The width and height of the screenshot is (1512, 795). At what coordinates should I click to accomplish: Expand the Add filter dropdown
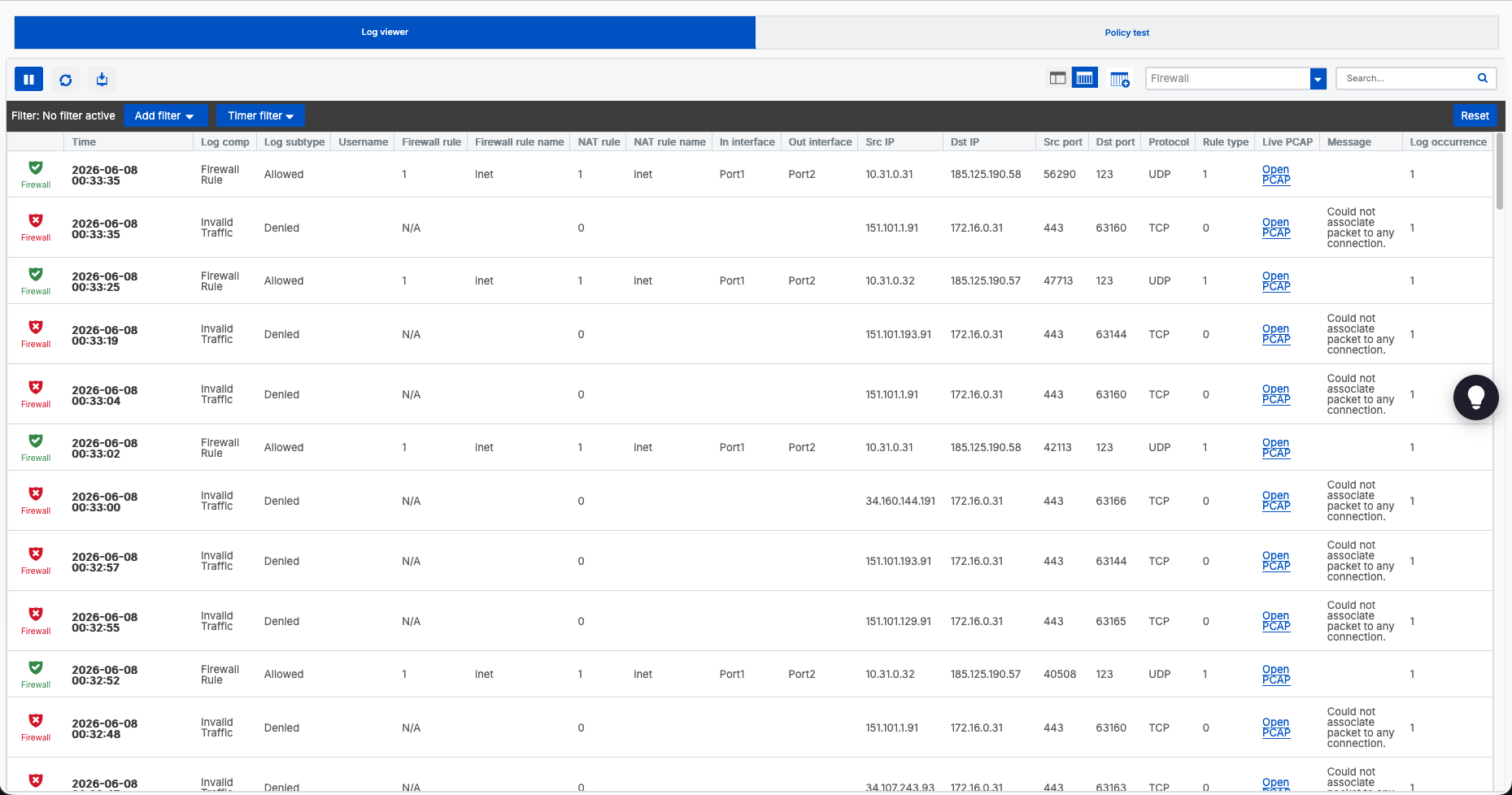[x=164, y=115]
